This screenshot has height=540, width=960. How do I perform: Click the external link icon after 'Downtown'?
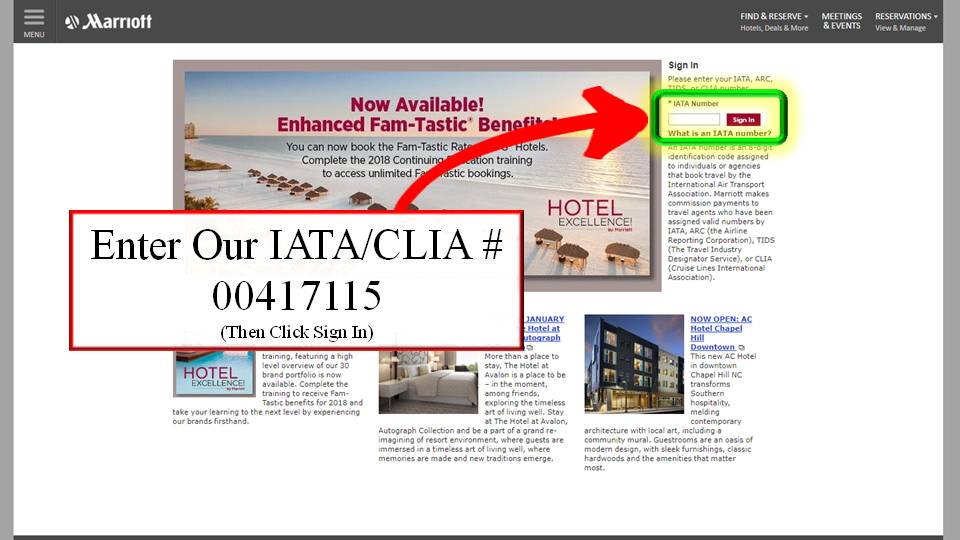tap(742, 348)
